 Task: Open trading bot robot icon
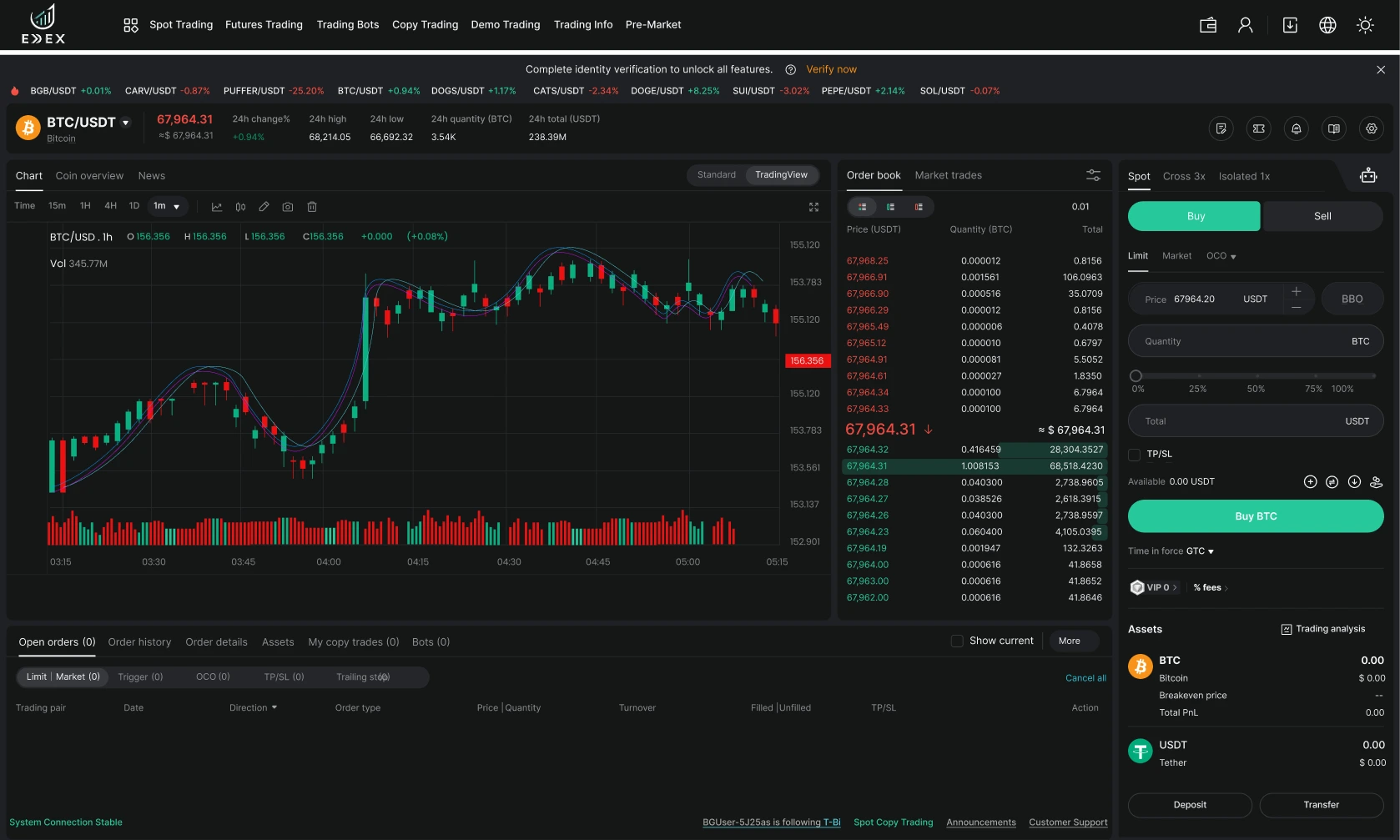(1368, 175)
